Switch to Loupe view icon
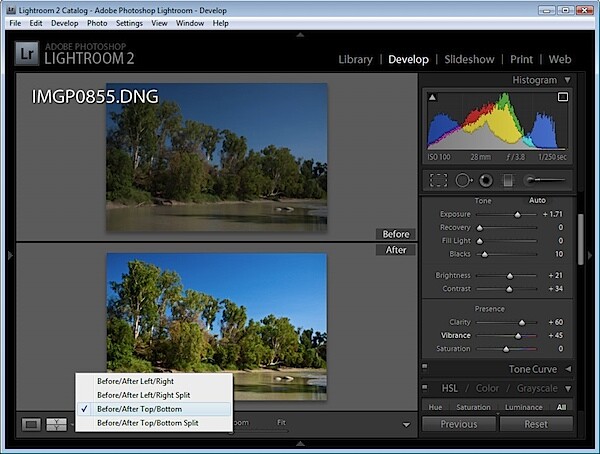The width and height of the screenshot is (600, 454). (31, 424)
